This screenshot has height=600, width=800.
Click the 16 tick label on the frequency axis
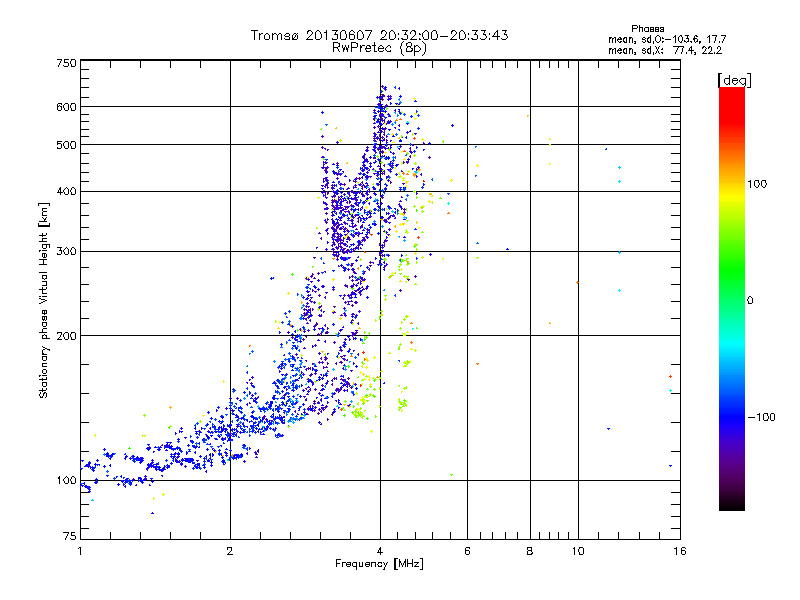click(680, 551)
